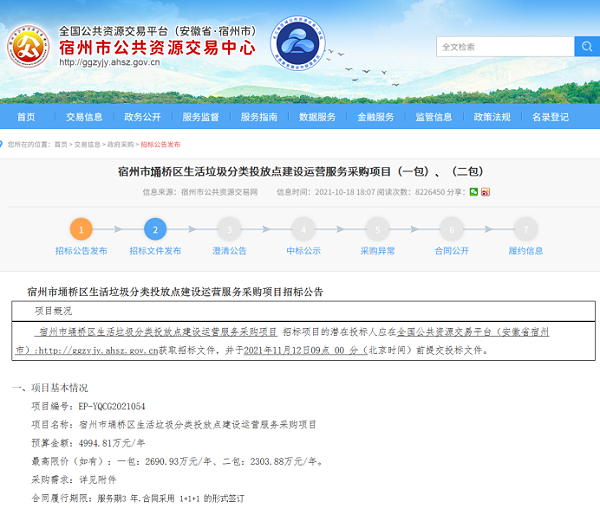This screenshot has height=508, width=600.
Task: Open the 政务公开 navigation menu item
Action: (142, 117)
